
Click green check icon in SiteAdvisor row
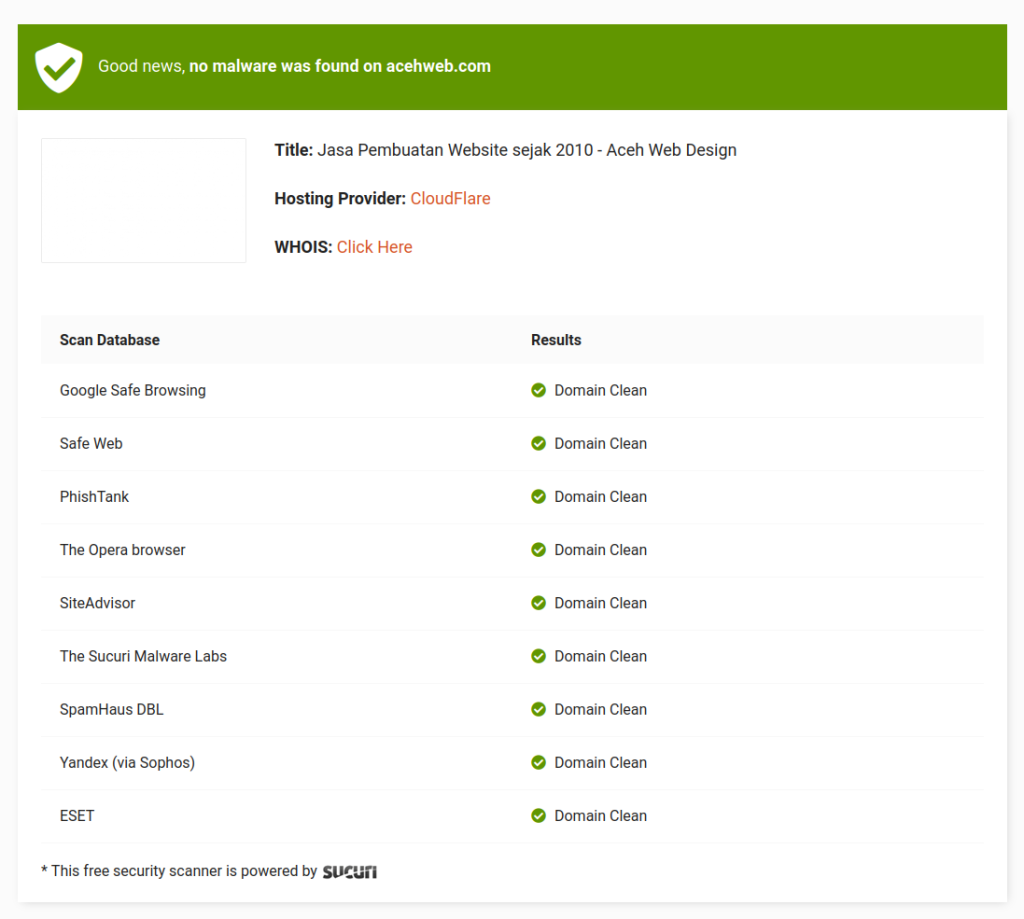(x=538, y=602)
